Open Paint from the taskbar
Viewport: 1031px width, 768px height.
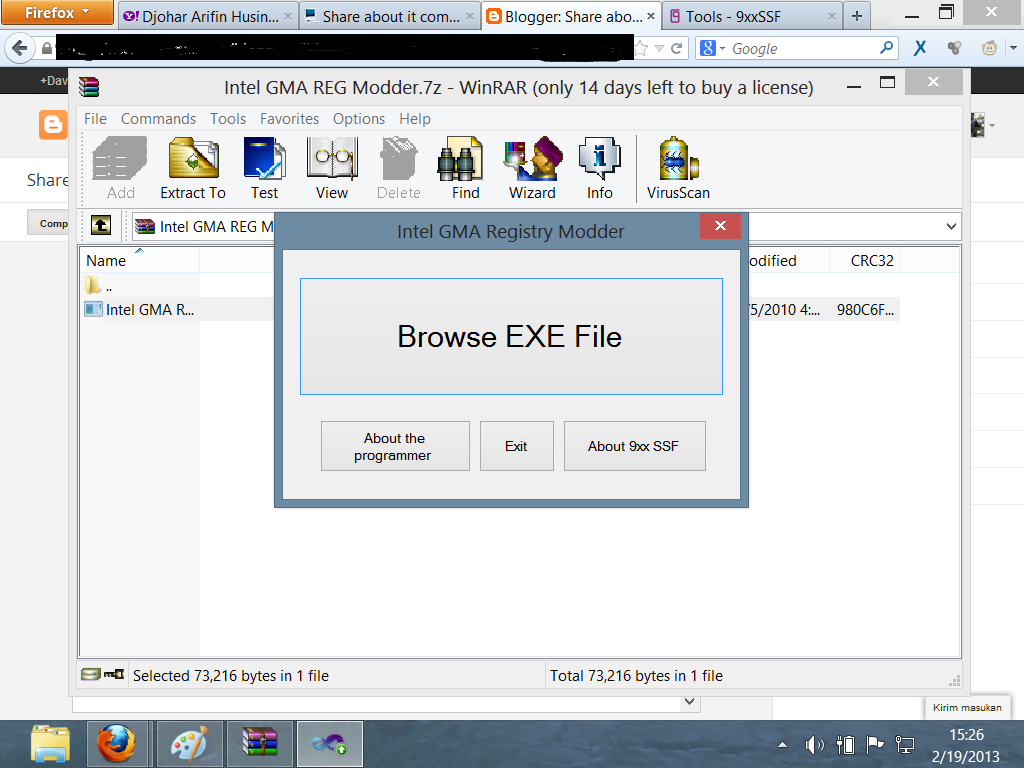(x=189, y=744)
